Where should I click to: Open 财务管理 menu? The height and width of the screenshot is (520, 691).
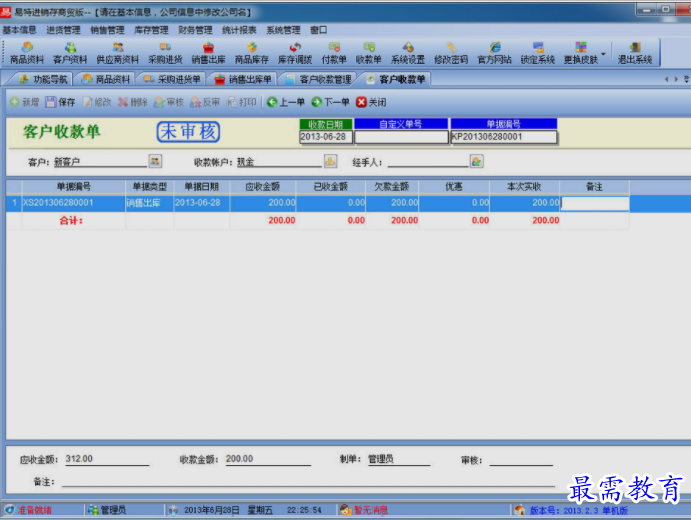(195, 30)
